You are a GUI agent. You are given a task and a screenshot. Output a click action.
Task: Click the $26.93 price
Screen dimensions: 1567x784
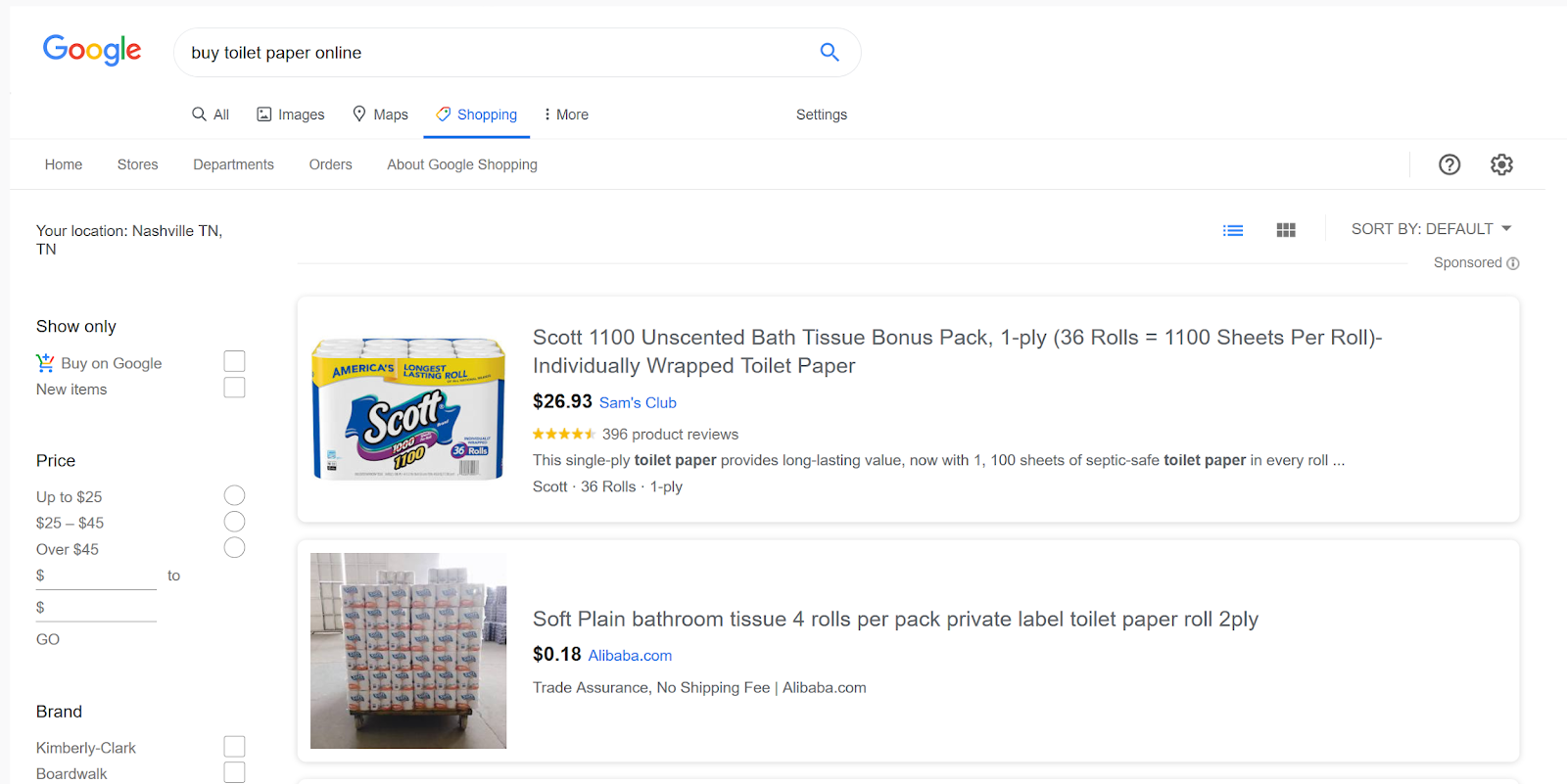point(562,402)
